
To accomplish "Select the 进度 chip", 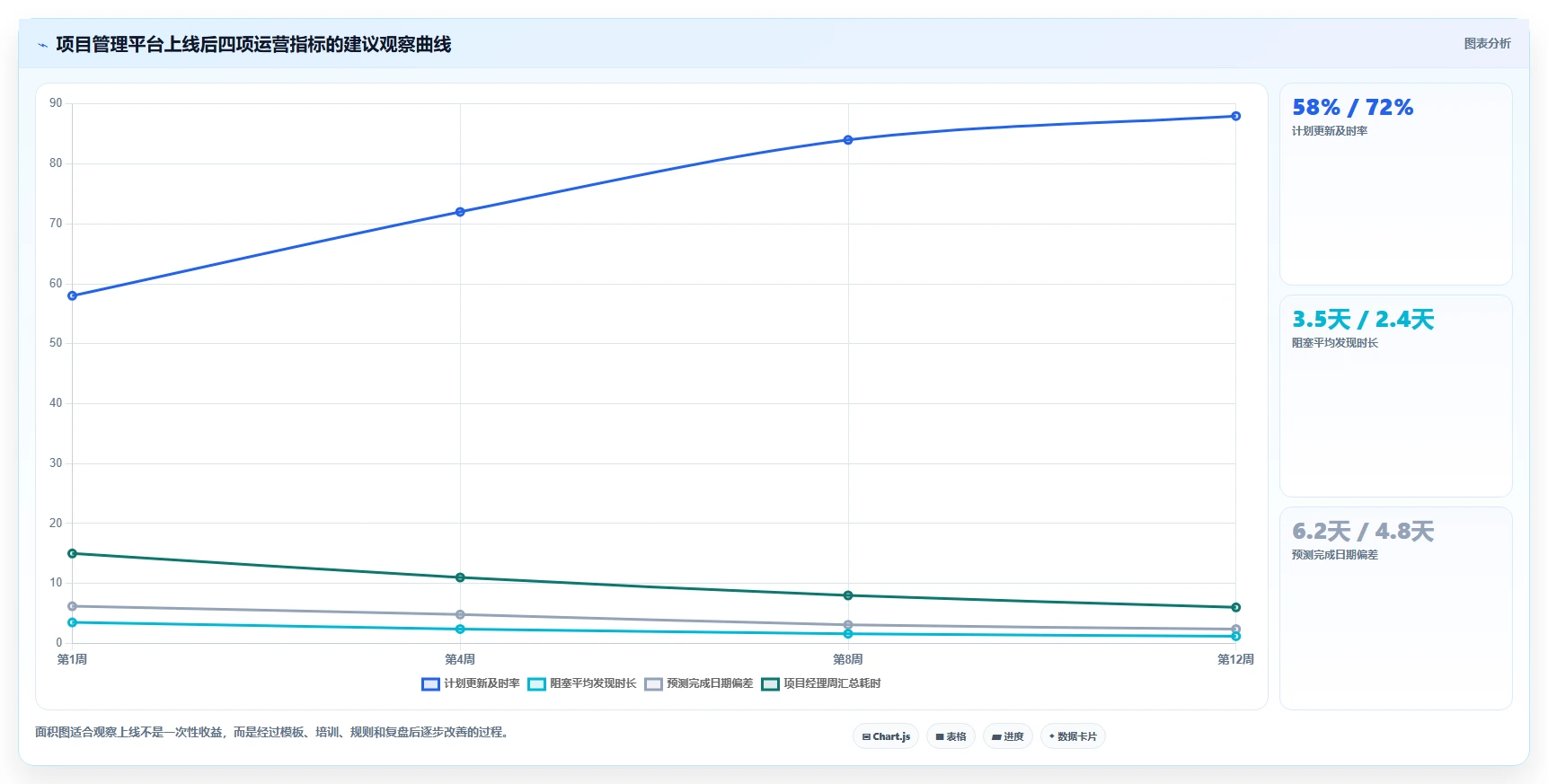I will (x=1007, y=736).
